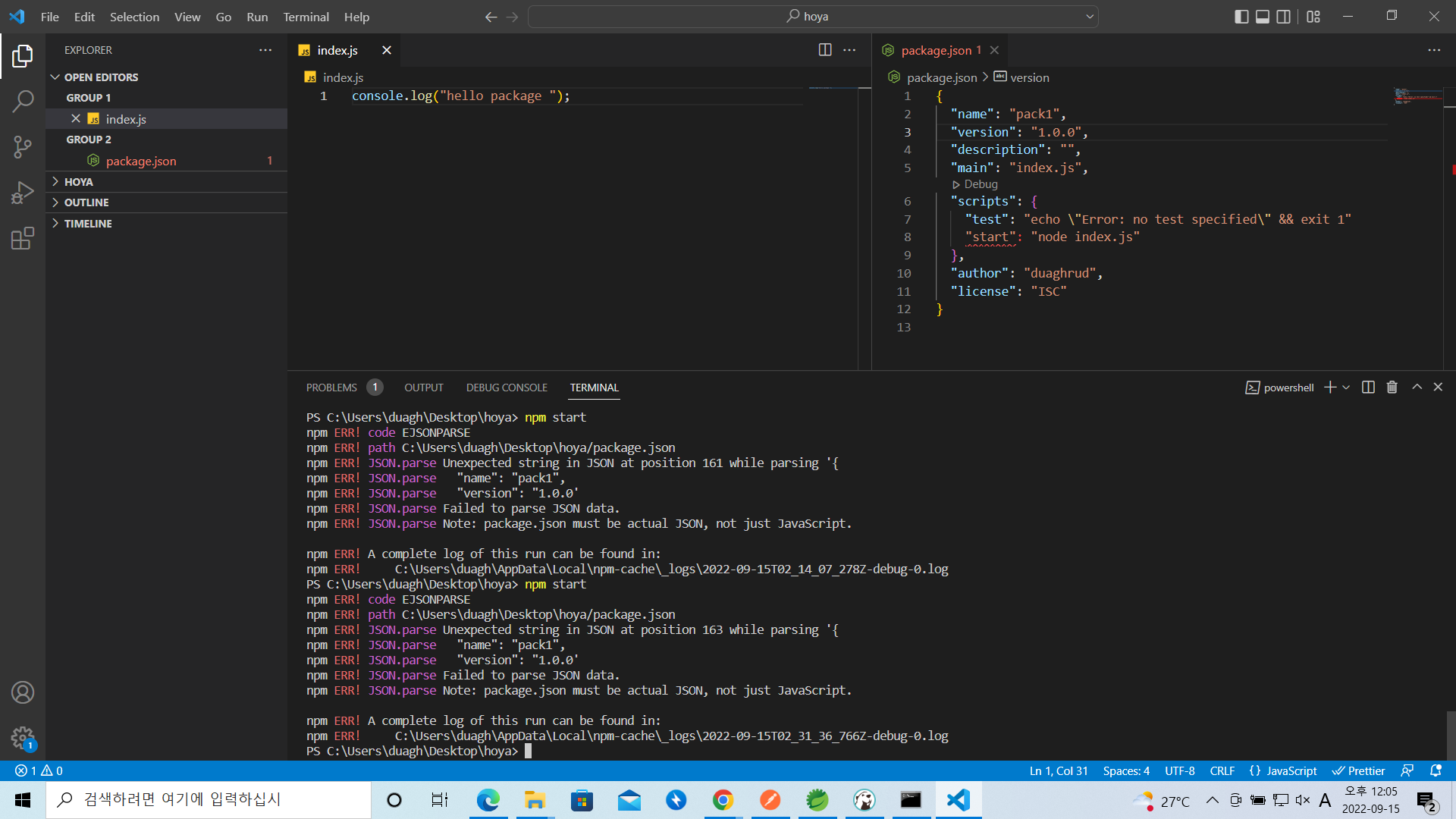Open more actions for index.js editor group

coord(849,50)
